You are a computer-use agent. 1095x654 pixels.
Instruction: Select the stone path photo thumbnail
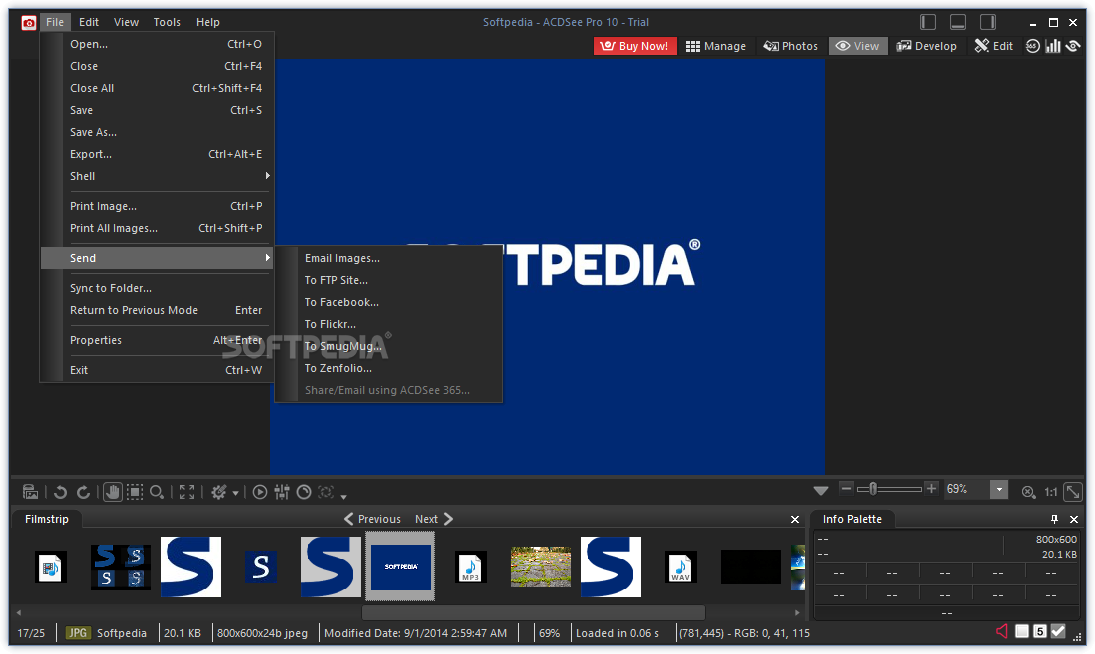(541, 567)
